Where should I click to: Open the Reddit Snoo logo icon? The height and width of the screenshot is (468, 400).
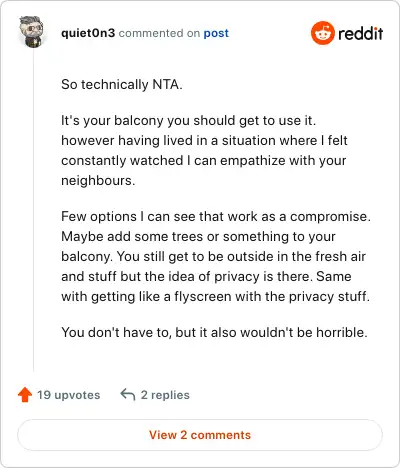click(x=322, y=33)
